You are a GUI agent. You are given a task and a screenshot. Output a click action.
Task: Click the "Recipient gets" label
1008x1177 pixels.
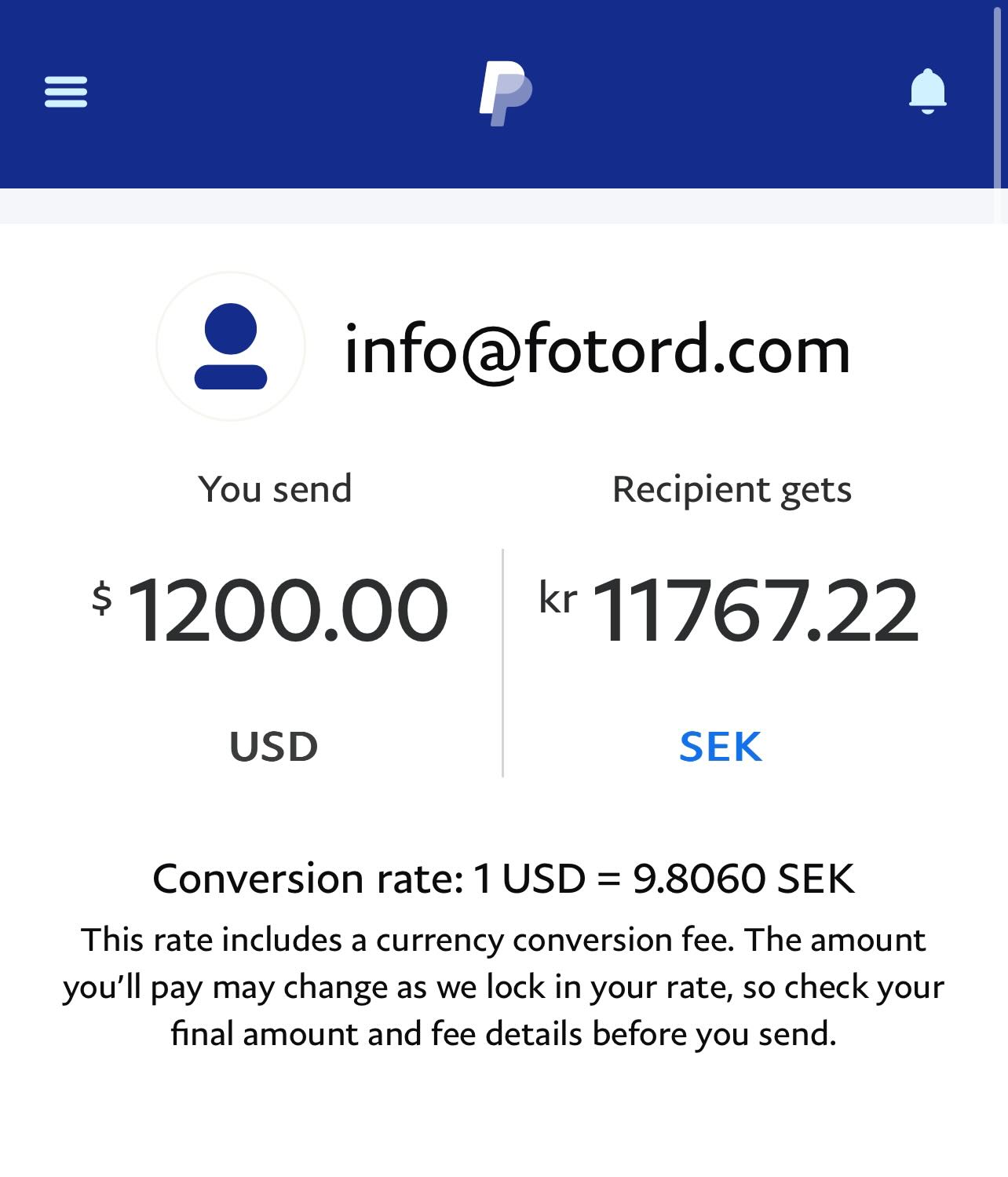pos(732,491)
